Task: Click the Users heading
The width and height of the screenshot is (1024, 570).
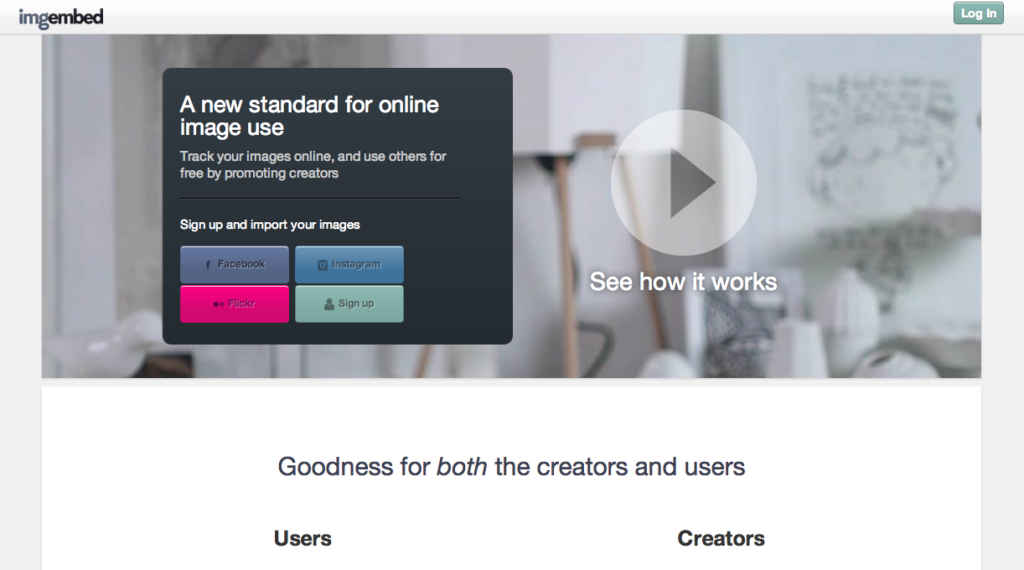Action: tap(302, 538)
